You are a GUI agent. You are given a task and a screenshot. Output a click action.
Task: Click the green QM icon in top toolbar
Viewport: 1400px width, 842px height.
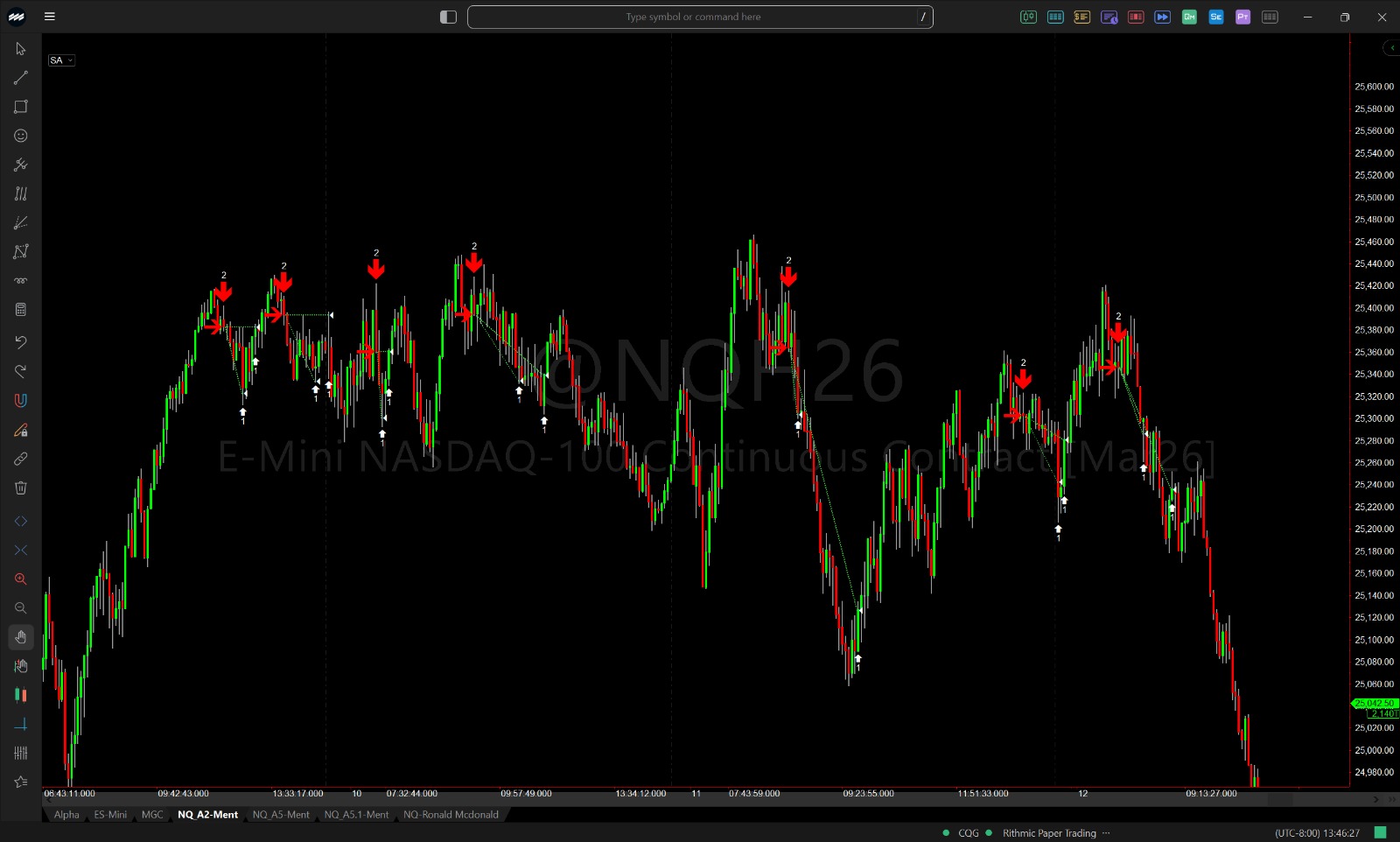[x=1189, y=17]
